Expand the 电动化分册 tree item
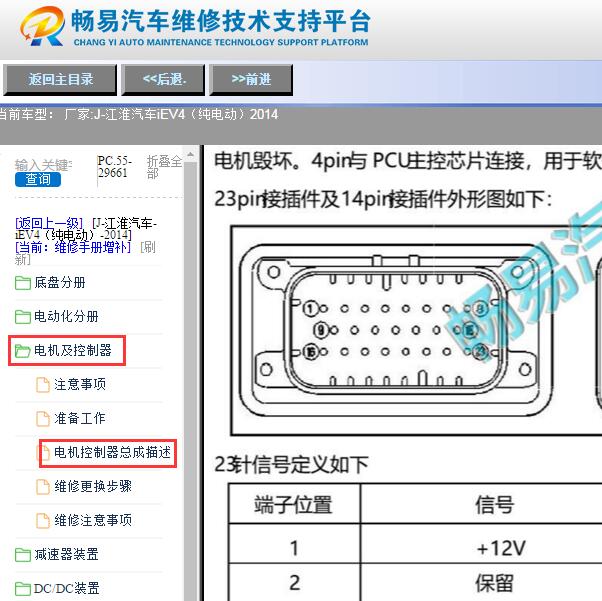The width and height of the screenshot is (602, 601). pyautogui.click(x=66, y=316)
